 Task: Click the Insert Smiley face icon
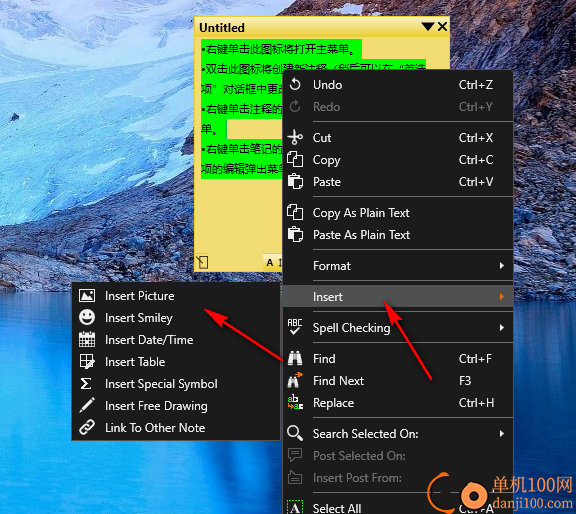(87, 317)
